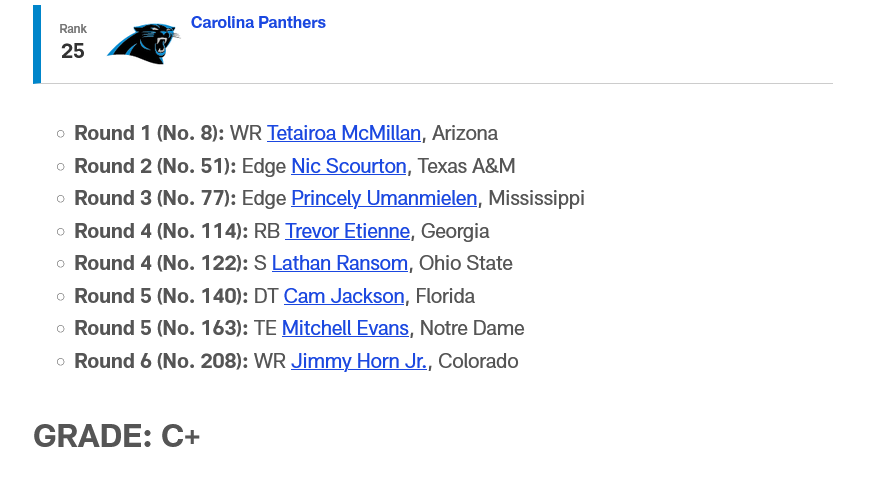Click the Carolina Panthers logo image
The height and width of the screenshot is (479, 873).
tap(144, 43)
